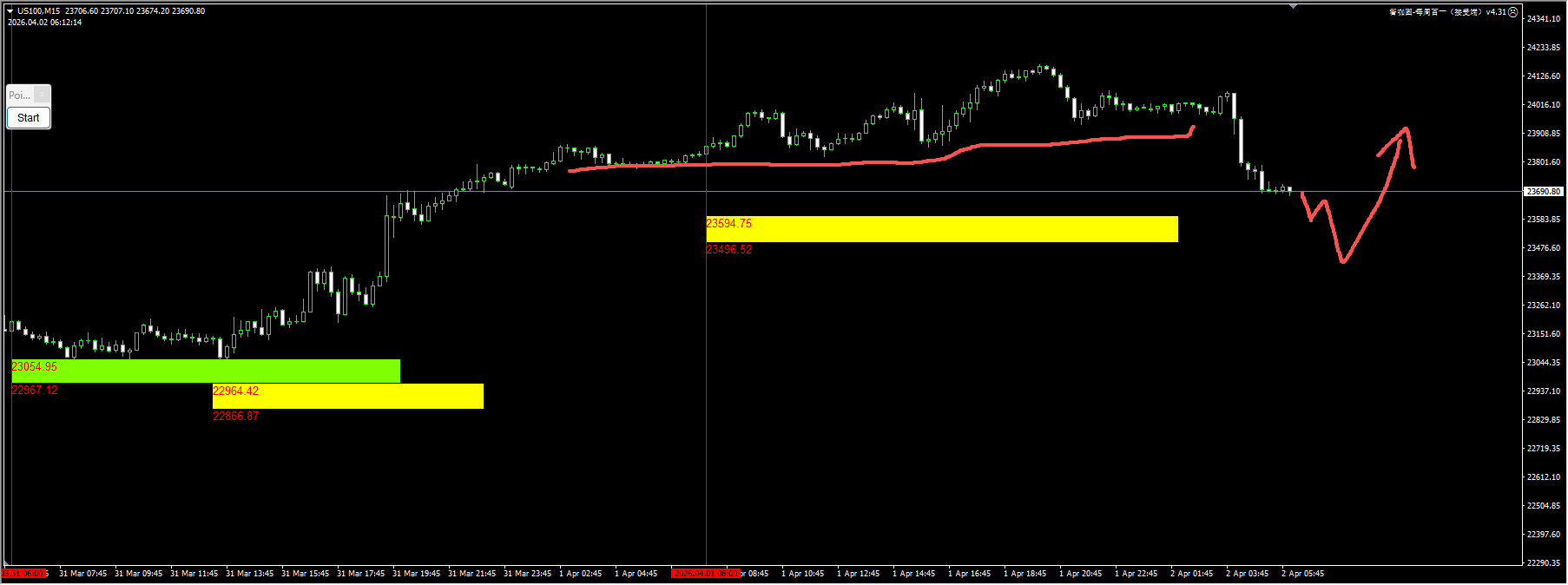The image size is (1568, 585).
Task: Click the red 03.31 06:00 time marker
Action: coord(24,574)
